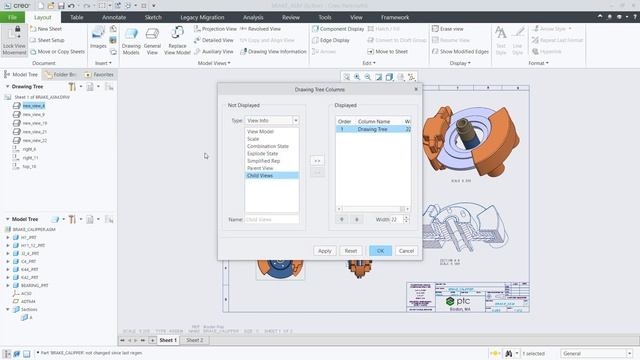The width and height of the screenshot is (640, 360).
Task: Insert a Projection View
Action: pyautogui.click(x=215, y=29)
